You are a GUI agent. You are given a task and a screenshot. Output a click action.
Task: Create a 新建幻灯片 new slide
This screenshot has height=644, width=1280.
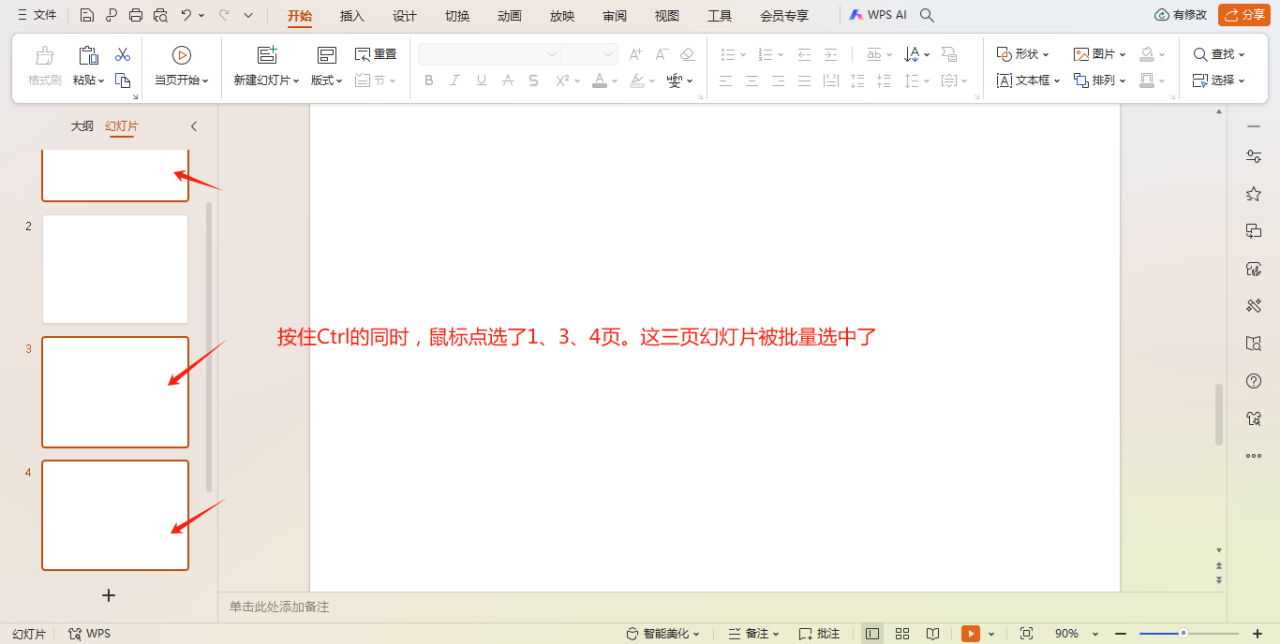[266, 67]
